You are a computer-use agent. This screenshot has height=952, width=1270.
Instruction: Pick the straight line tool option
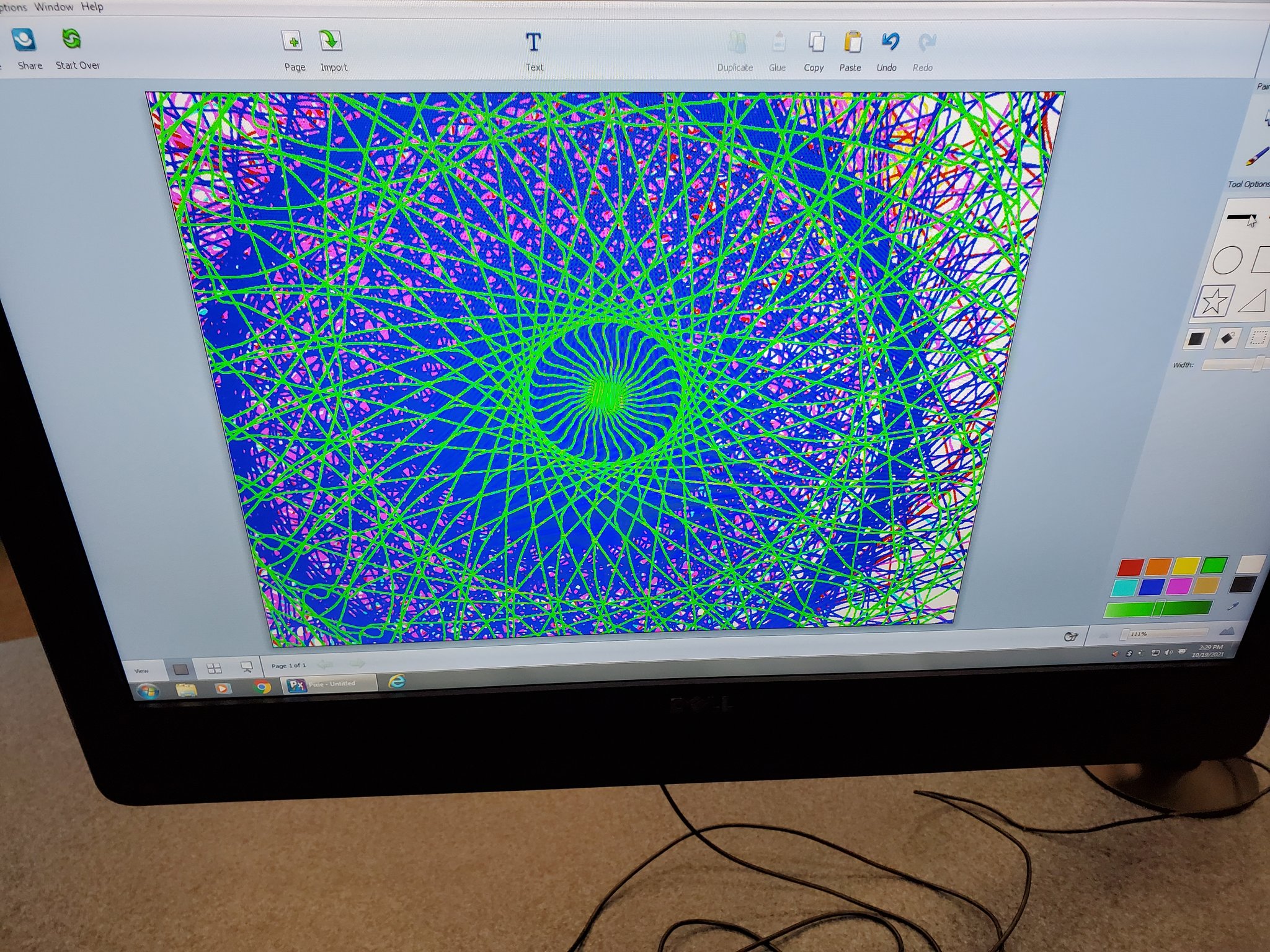click(x=1241, y=217)
